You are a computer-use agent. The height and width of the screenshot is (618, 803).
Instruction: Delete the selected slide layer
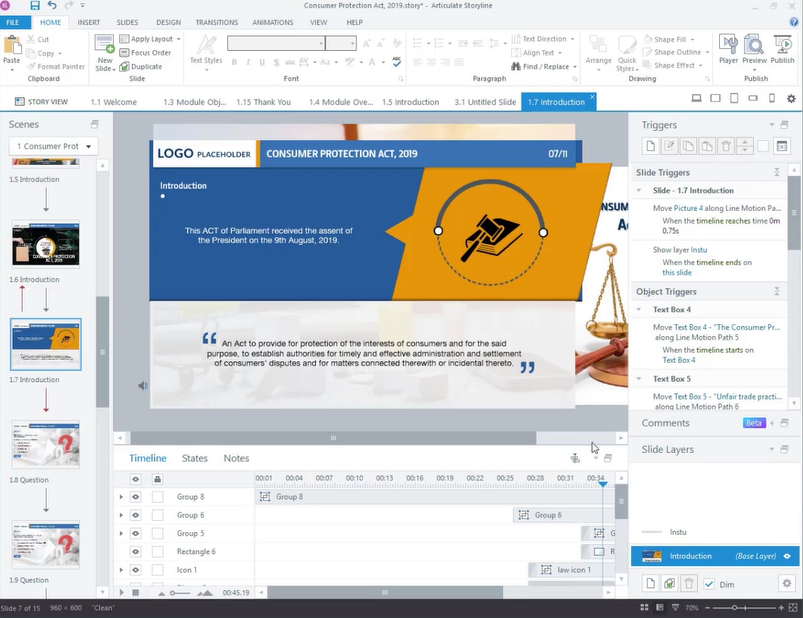[x=689, y=584]
